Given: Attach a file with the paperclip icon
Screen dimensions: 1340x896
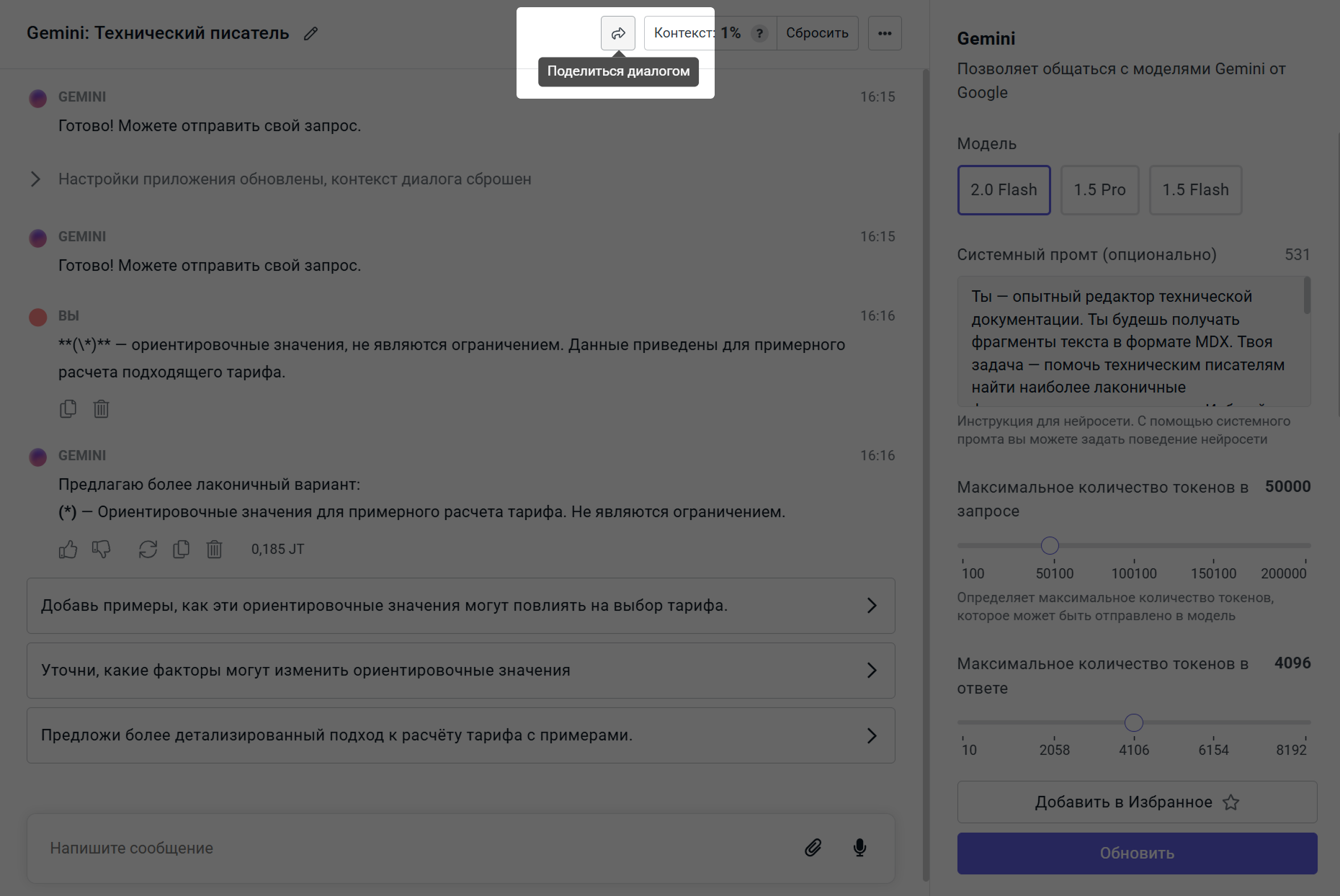Looking at the screenshot, I should coord(813,848).
